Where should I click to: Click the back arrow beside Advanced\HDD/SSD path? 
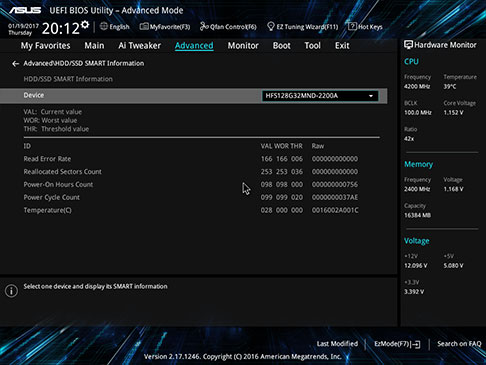(15, 64)
